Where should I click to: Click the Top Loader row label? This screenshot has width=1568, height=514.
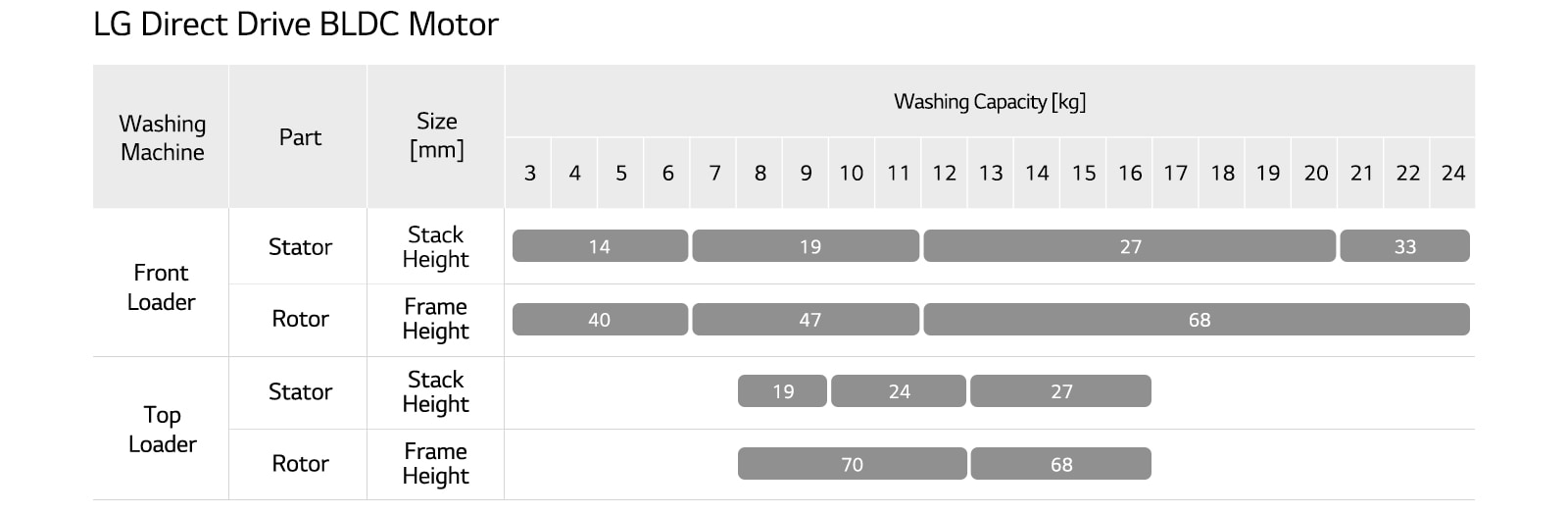pos(162,429)
